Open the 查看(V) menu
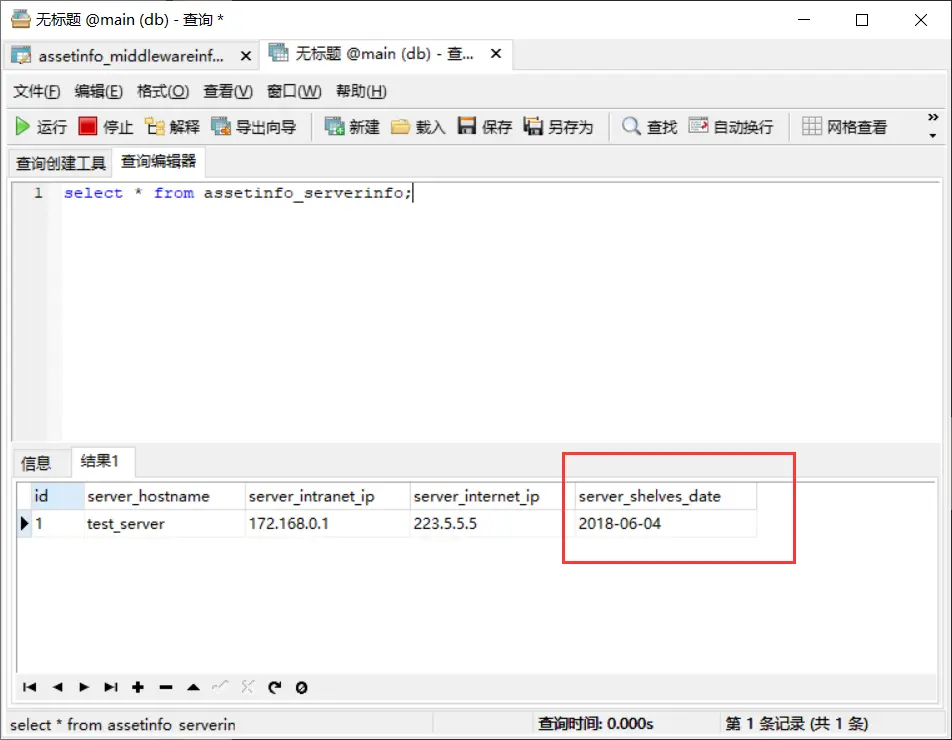Screen dimensions: 952x740 tap(228, 92)
